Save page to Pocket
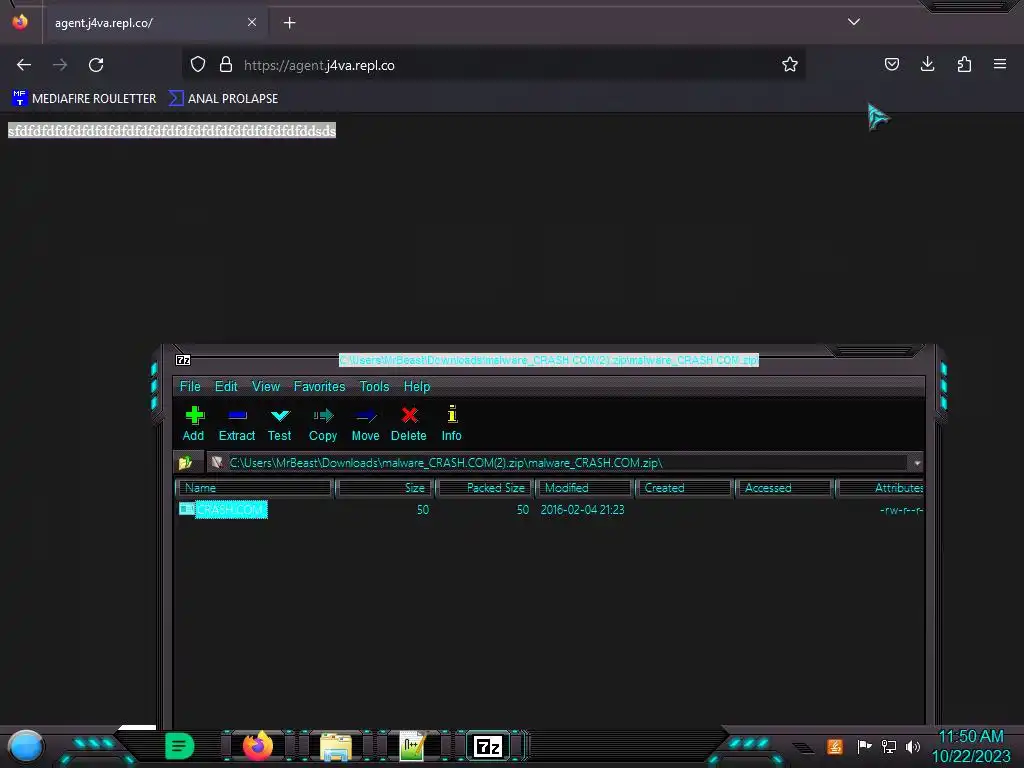 (891, 64)
